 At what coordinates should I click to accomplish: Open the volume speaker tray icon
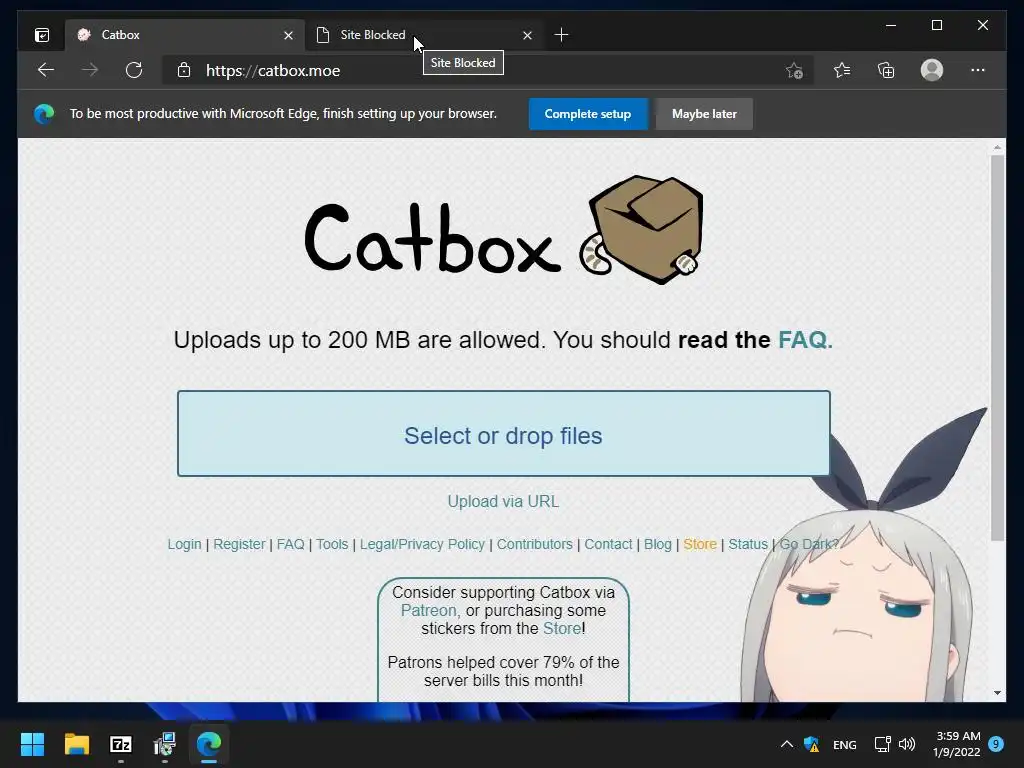point(906,744)
